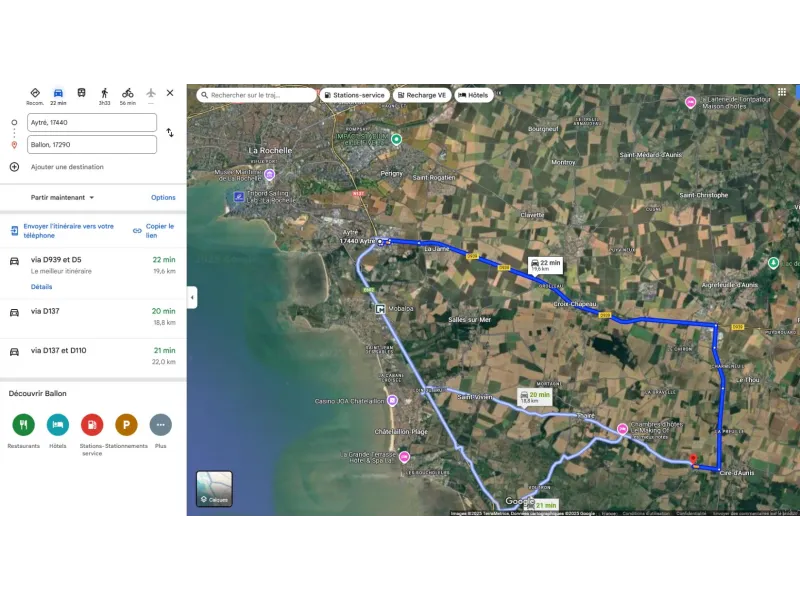This screenshot has height=600, width=800.
Task: Open the Calques layers thumbnail
Action: (x=214, y=488)
